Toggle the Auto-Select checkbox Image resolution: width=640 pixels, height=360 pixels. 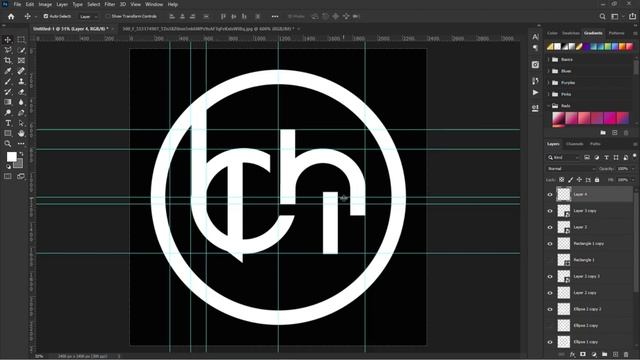[x=46, y=16]
